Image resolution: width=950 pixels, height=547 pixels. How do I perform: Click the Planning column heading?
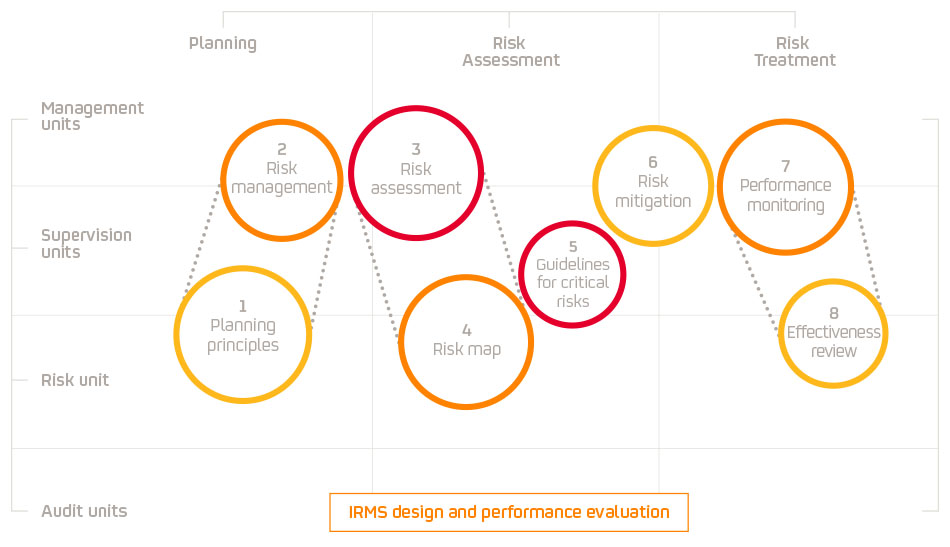223,43
